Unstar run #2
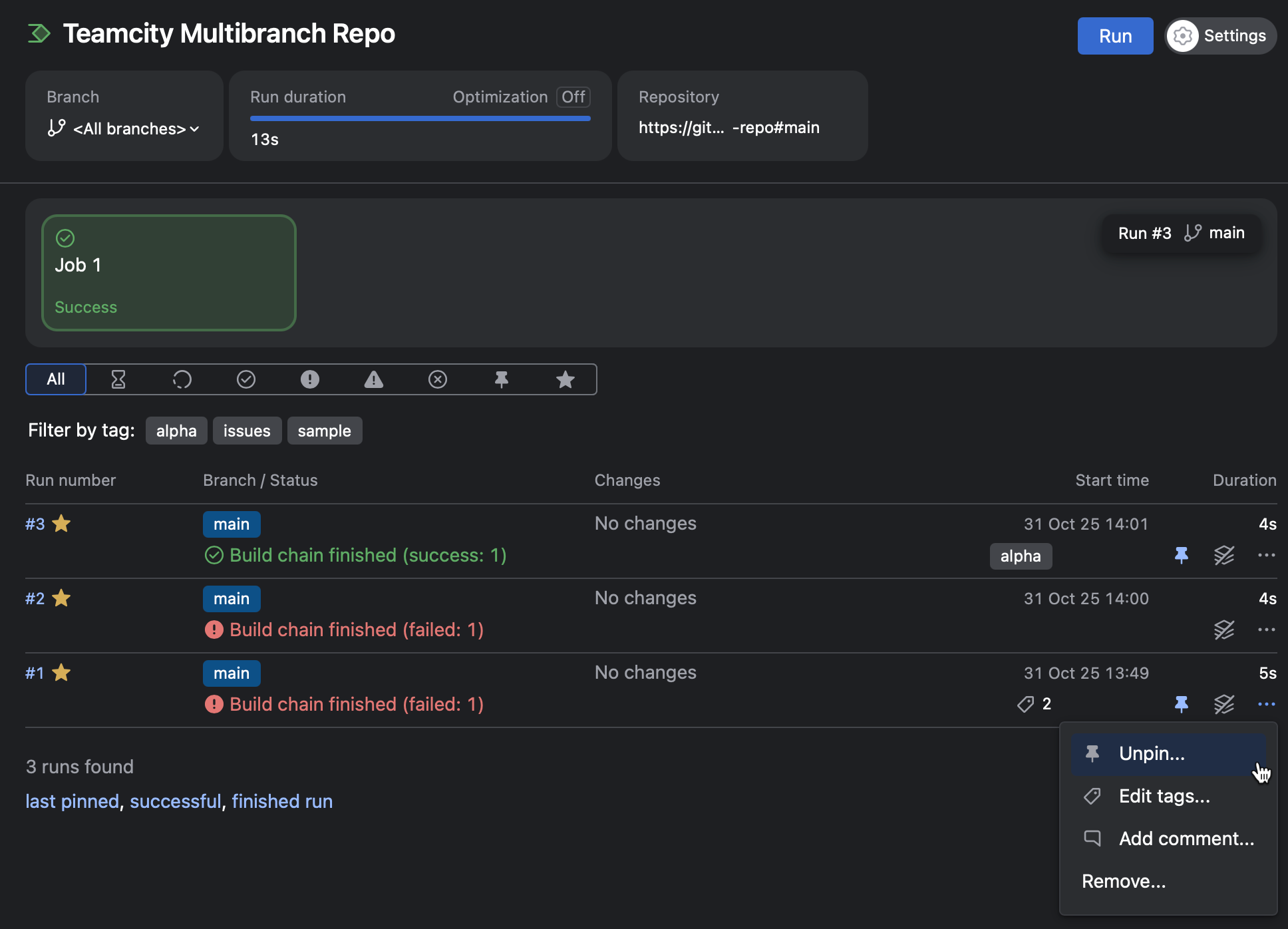The width and height of the screenshot is (1288, 929). (61, 598)
